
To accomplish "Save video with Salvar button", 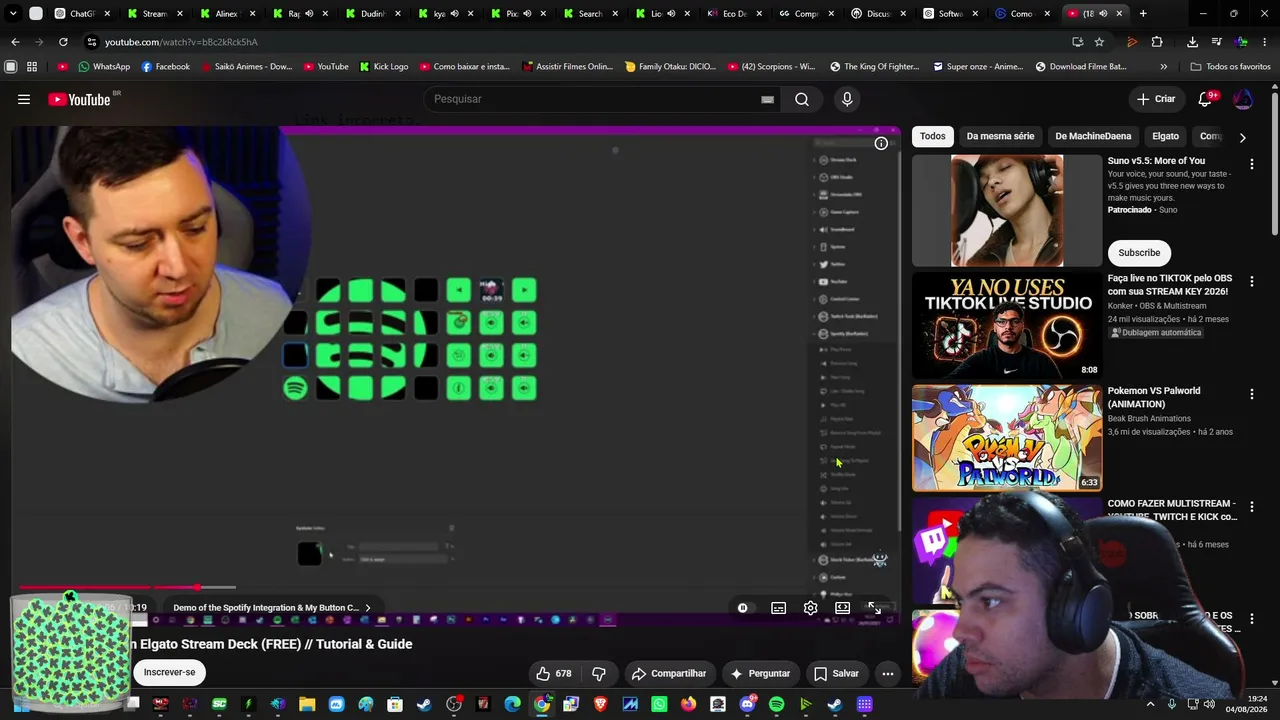I will [836, 673].
